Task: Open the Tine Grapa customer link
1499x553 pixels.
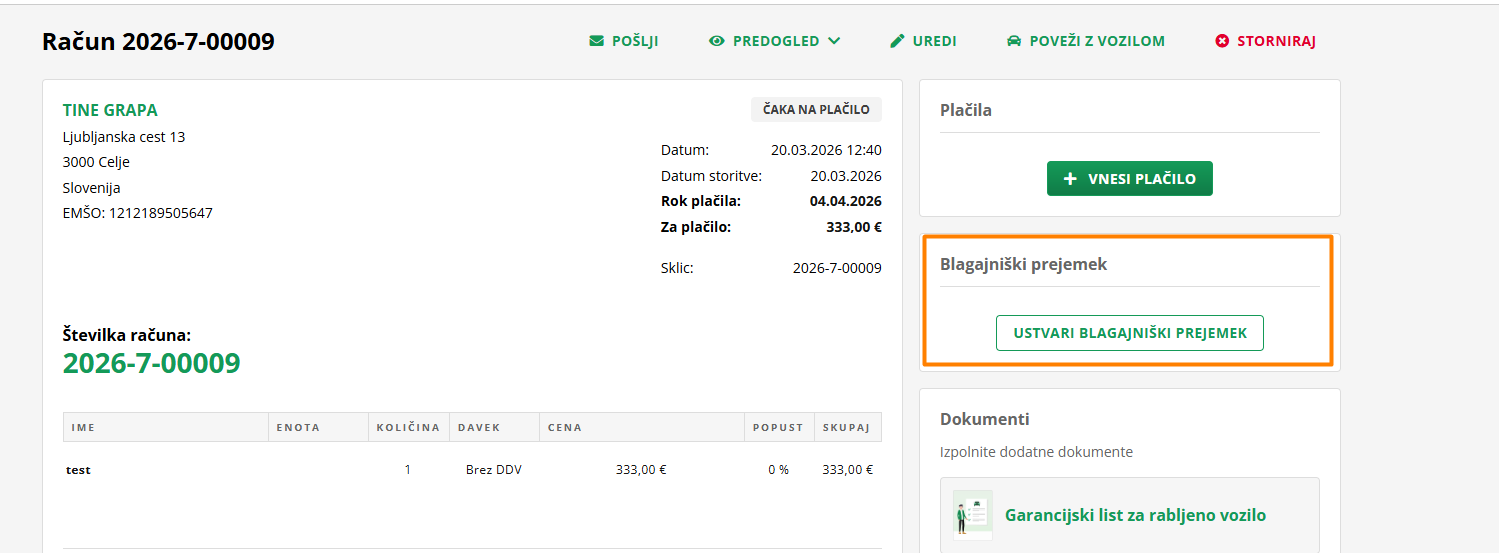Action: click(110, 110)
